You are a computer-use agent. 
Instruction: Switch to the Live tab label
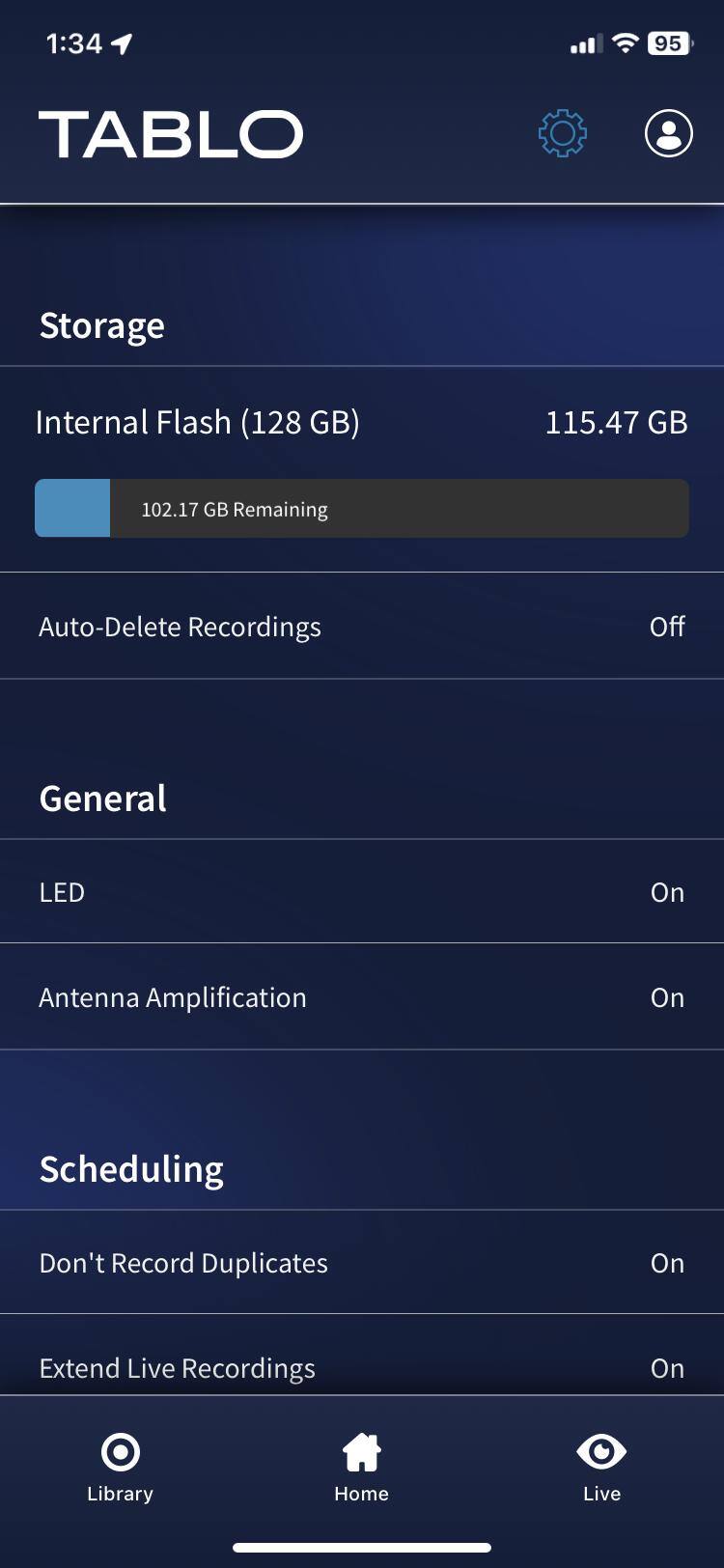pyautogui.click(x=601, y=1494)
